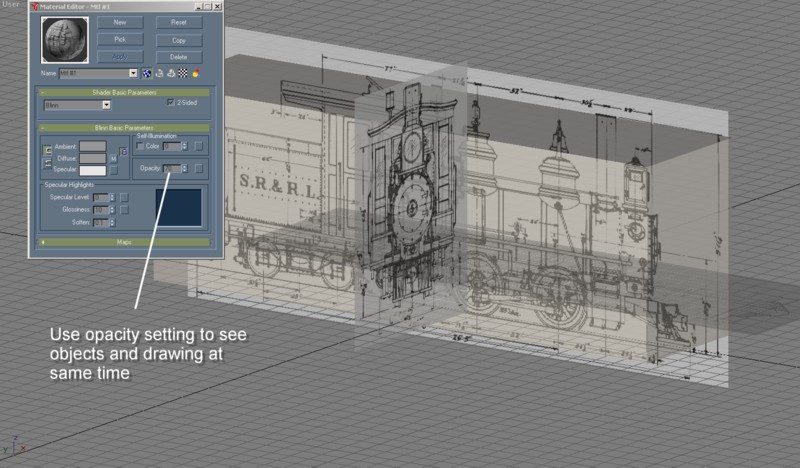The image size is (800, 468).
Task: Click the Self-Illumination map slot button
Action: 198,146
